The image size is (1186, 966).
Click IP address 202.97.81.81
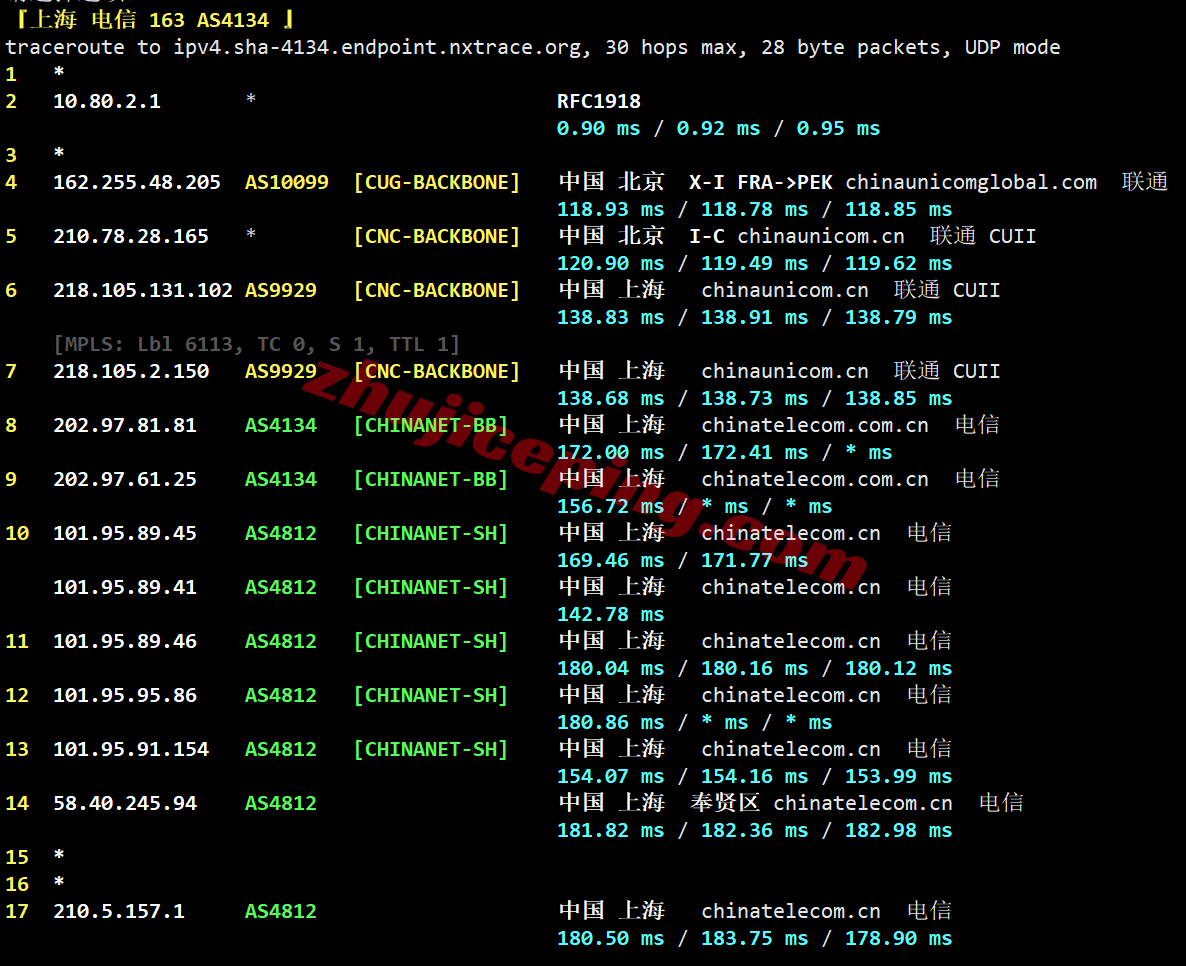click(x=125, y=425)
